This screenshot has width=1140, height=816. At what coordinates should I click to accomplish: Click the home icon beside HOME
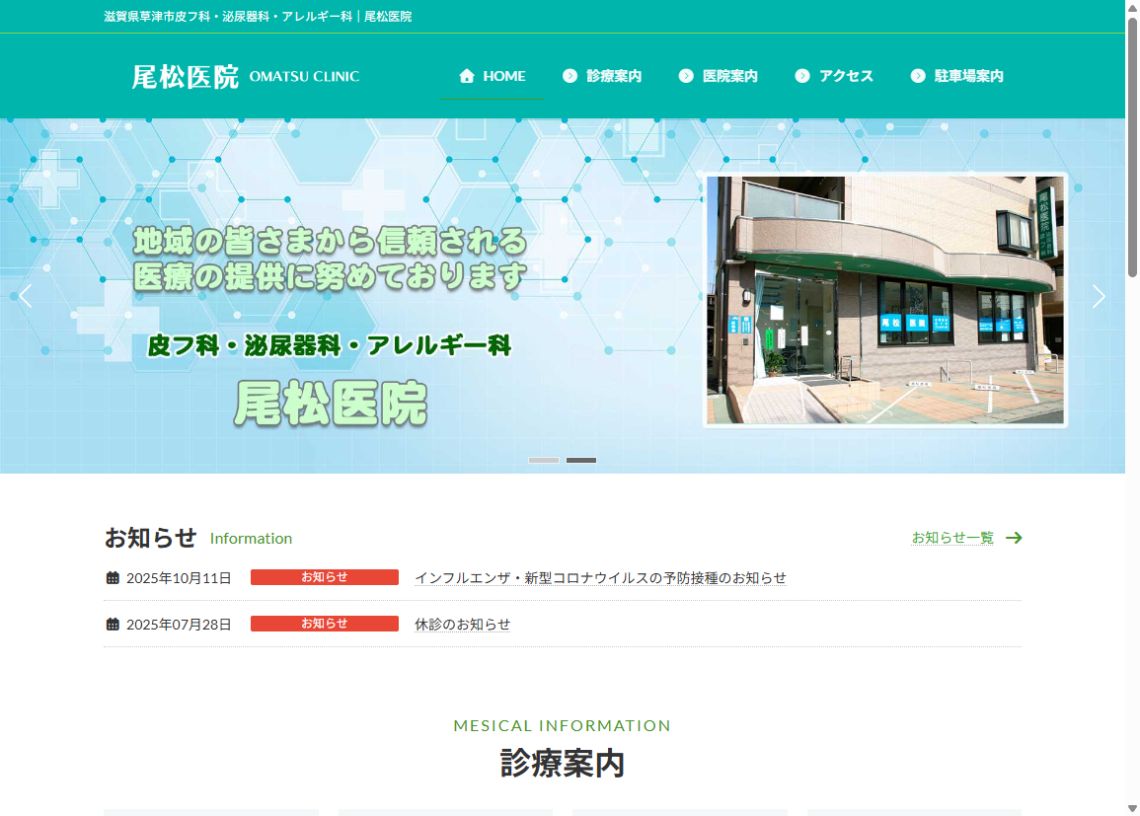point(467,76)
